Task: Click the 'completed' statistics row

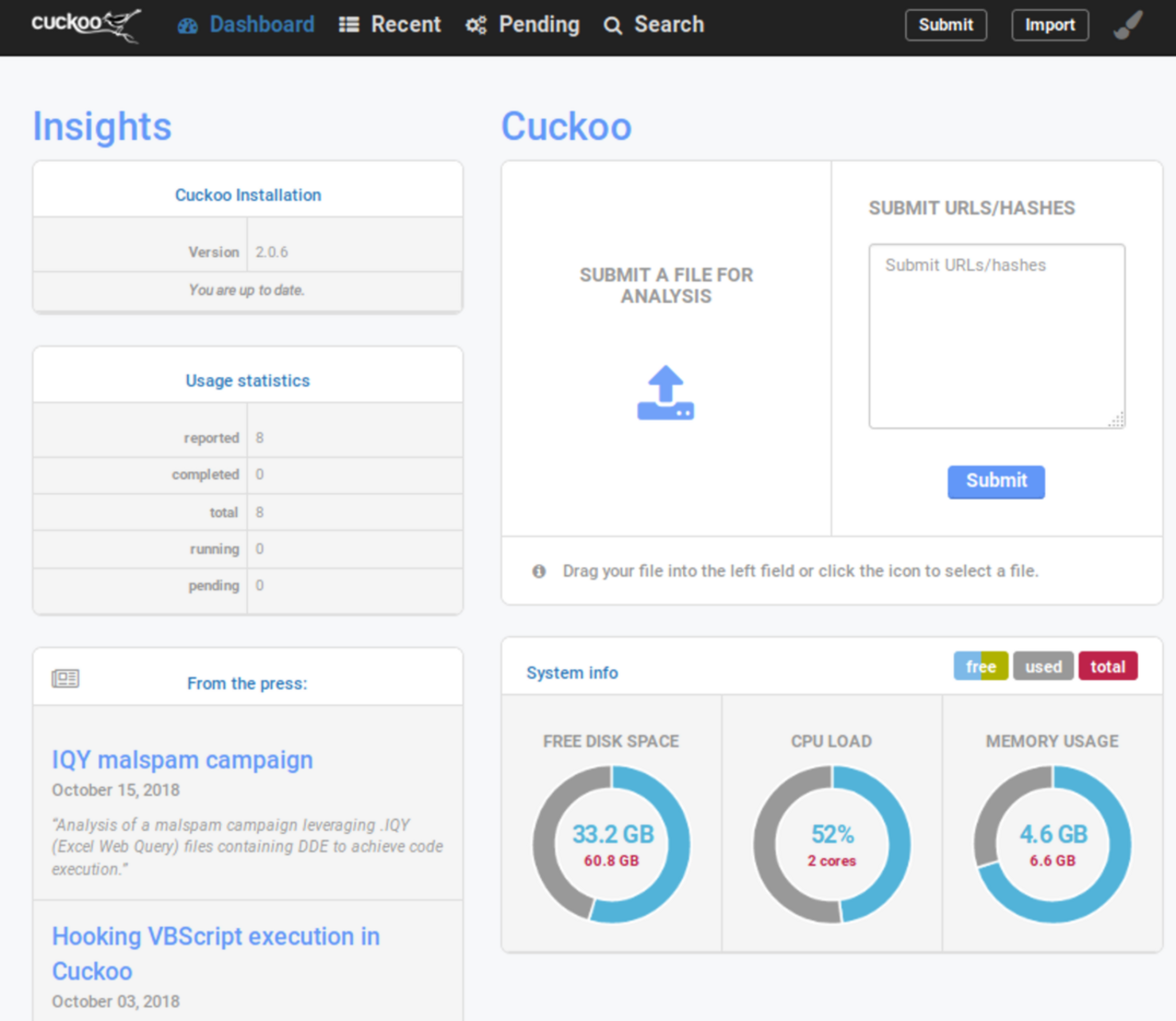Action: tap(248, 475)
